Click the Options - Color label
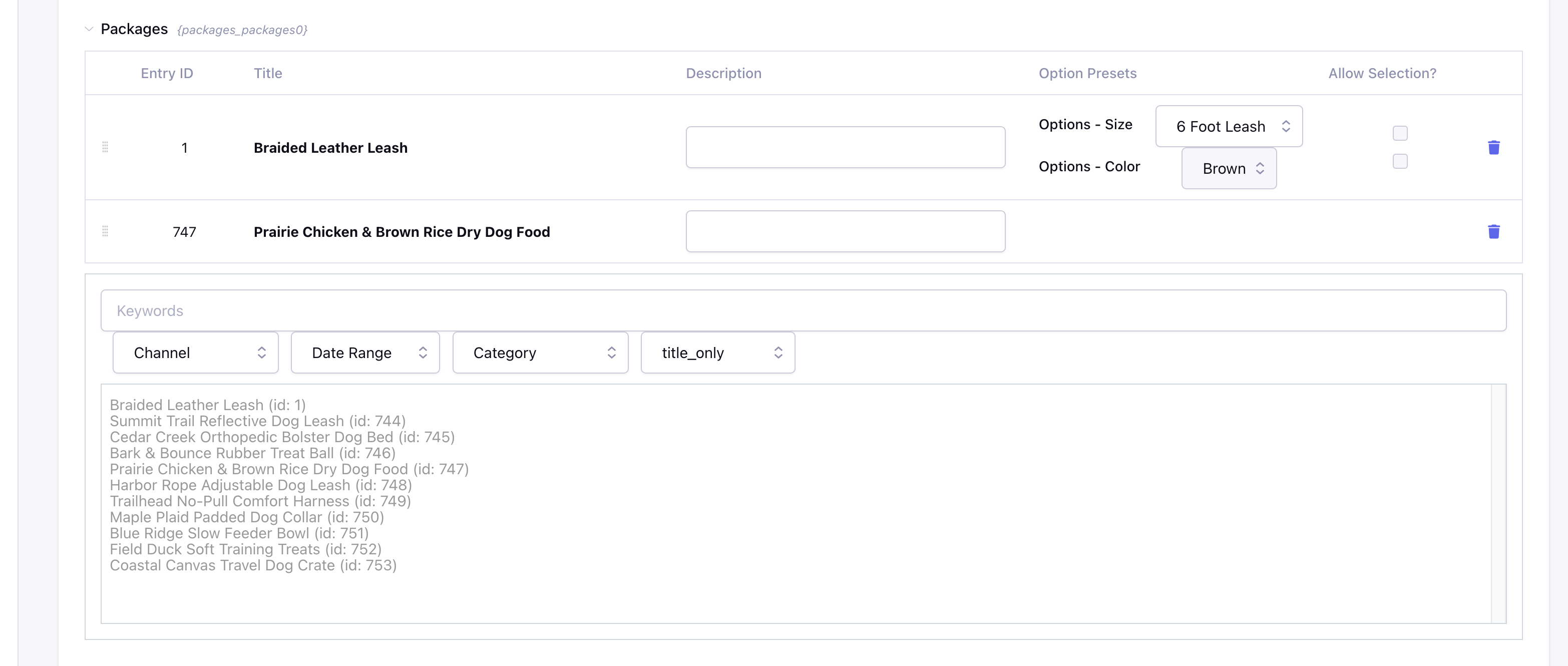 click(1089, 166)
